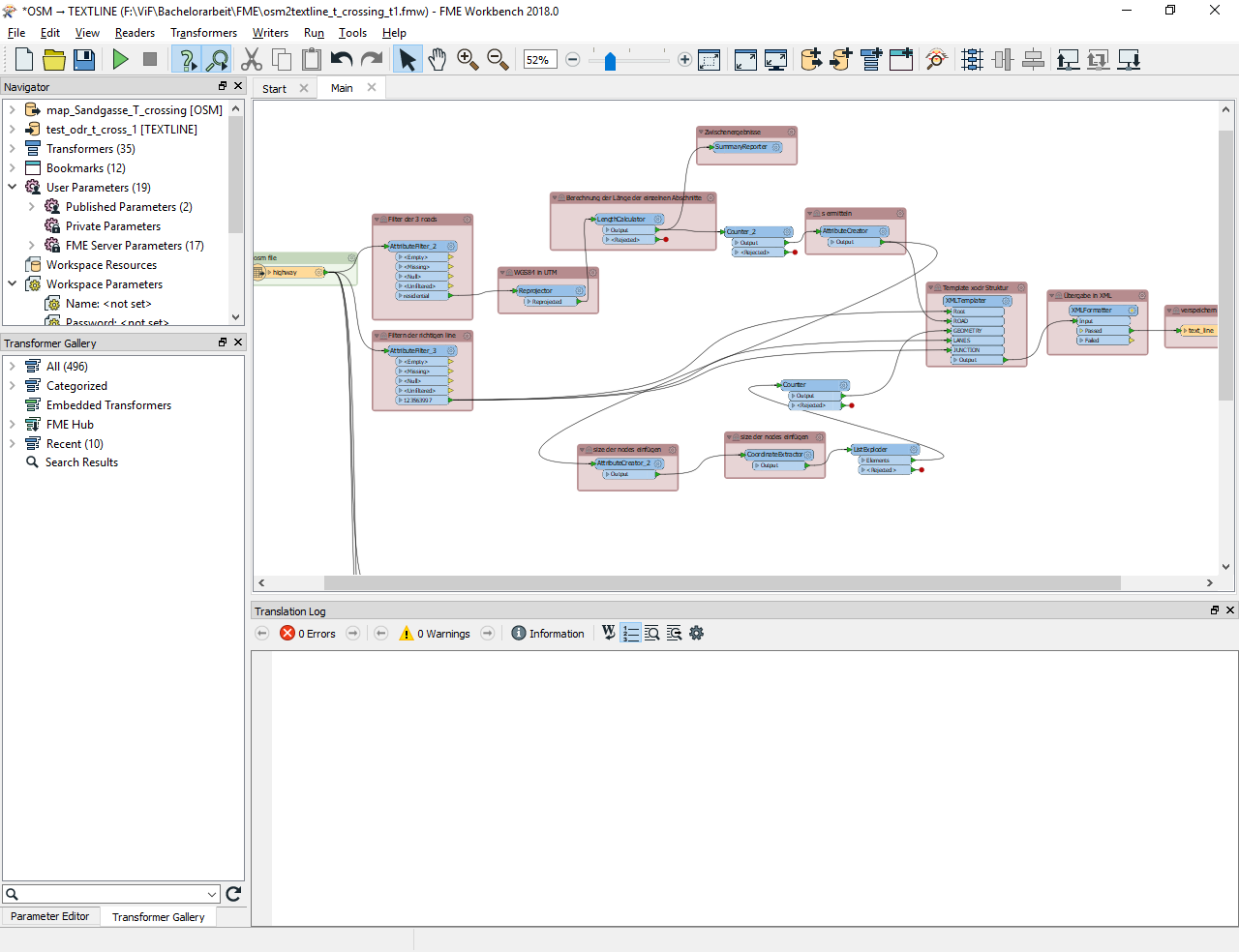Expand map_Sandgasse_T_crossing [OSM] reader
The image size is (1239, 952).
click(x=12, y=110)
